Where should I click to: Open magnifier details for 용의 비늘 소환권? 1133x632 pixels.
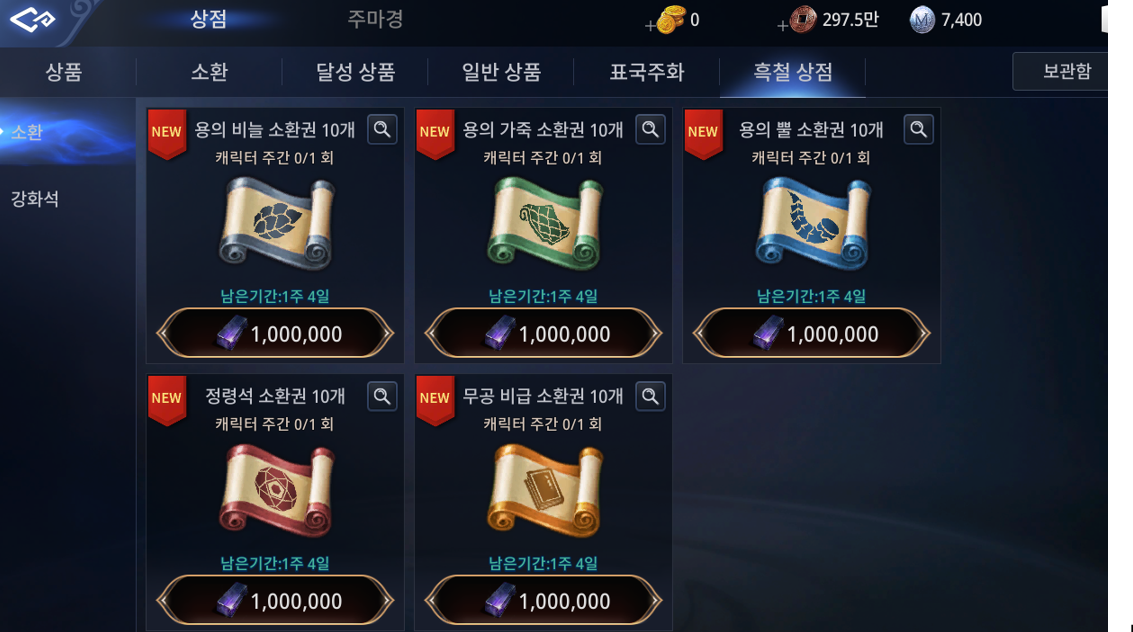pyautogui.click(x=382, y=130)
